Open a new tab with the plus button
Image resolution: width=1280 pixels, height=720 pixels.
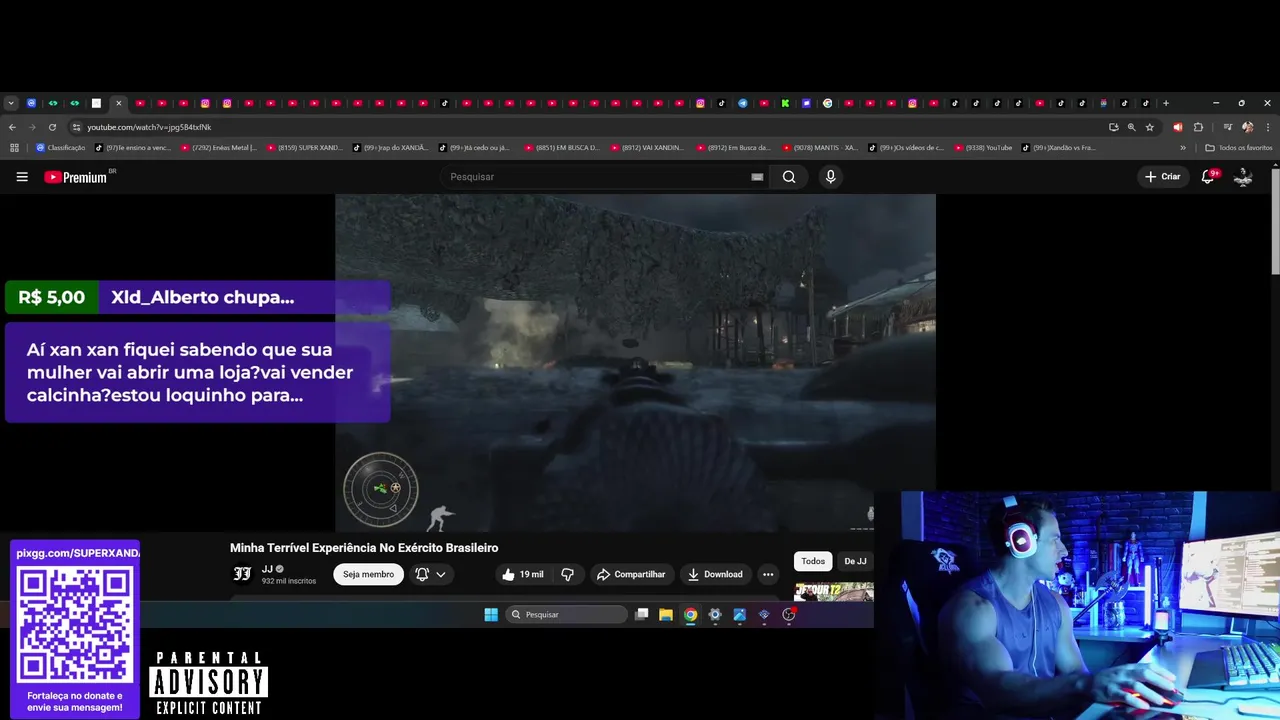(1166, 103)
